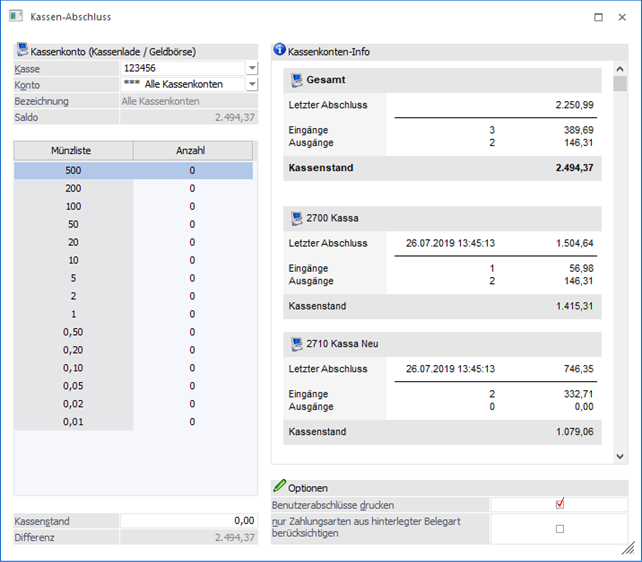
Task: Click the Münzliste column header
Action: click(x=73, y=151)
